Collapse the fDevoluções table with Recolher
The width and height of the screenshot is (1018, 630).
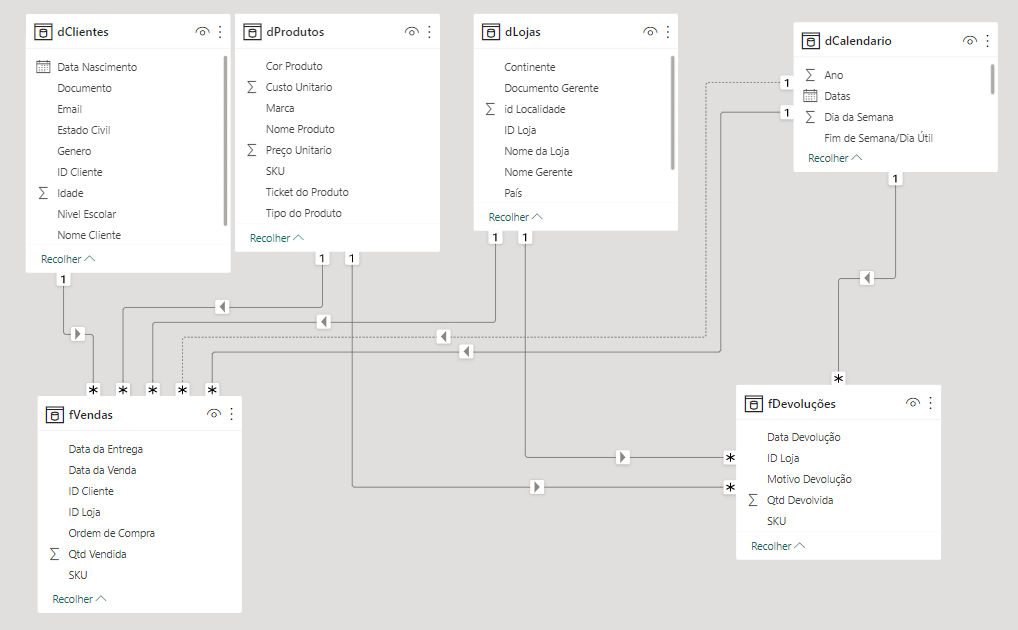(778, 546)
